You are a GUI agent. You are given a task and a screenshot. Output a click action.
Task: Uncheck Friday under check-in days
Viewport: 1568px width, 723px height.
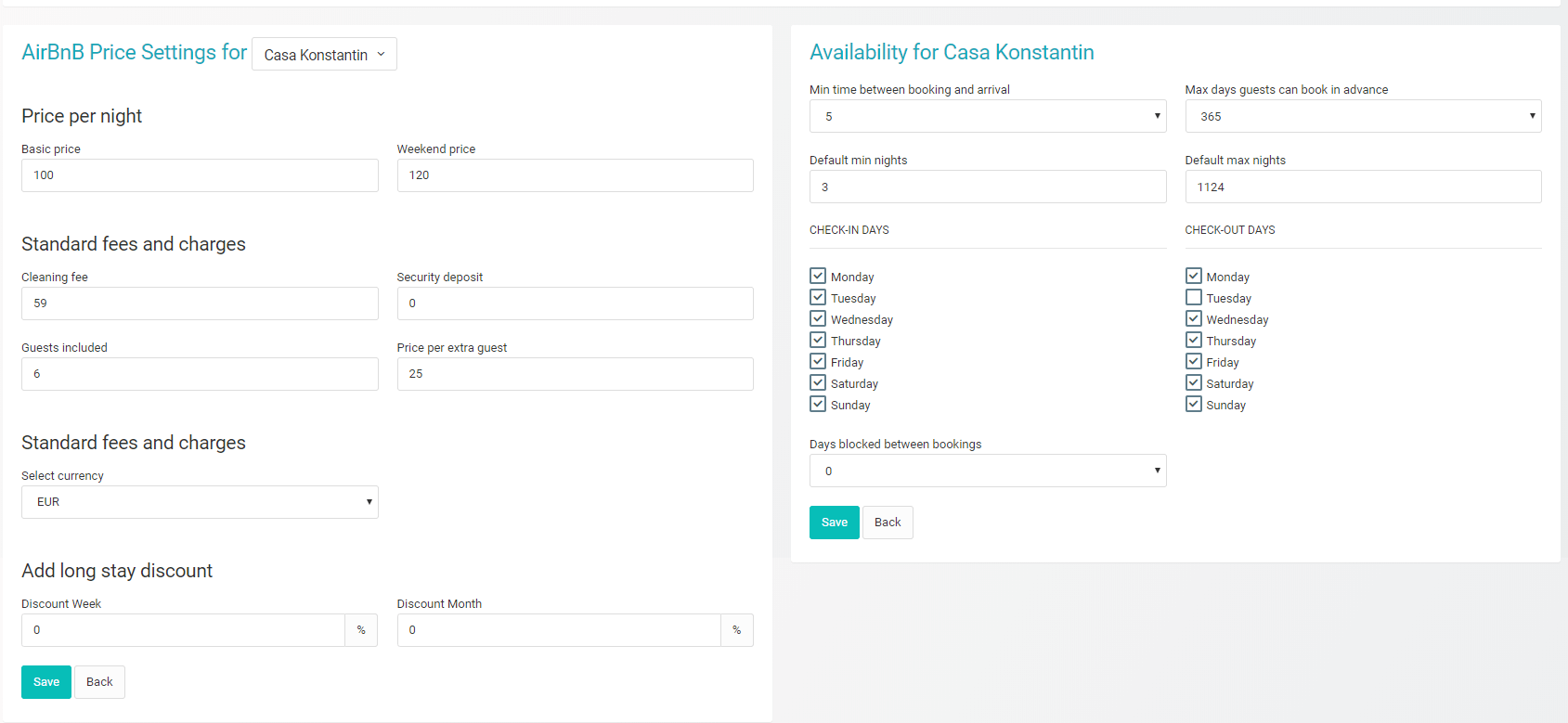coord(818,361)
